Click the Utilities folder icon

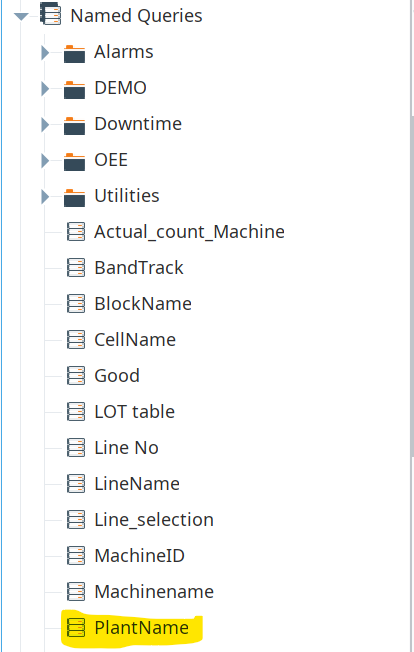tap(74, 198)
